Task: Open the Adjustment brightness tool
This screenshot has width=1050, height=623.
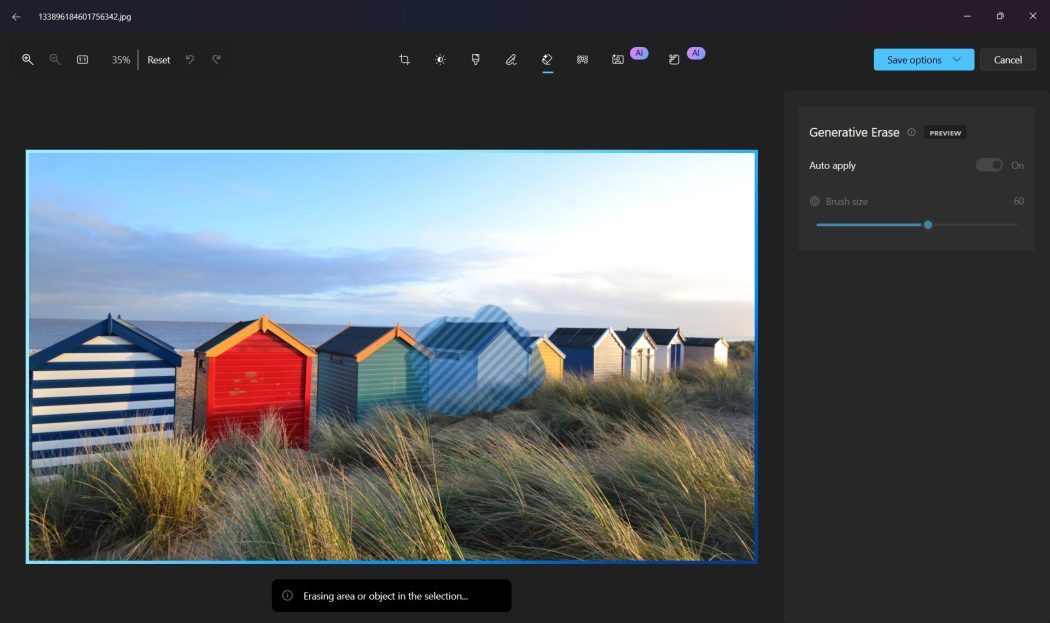Action: pos(440,60)
